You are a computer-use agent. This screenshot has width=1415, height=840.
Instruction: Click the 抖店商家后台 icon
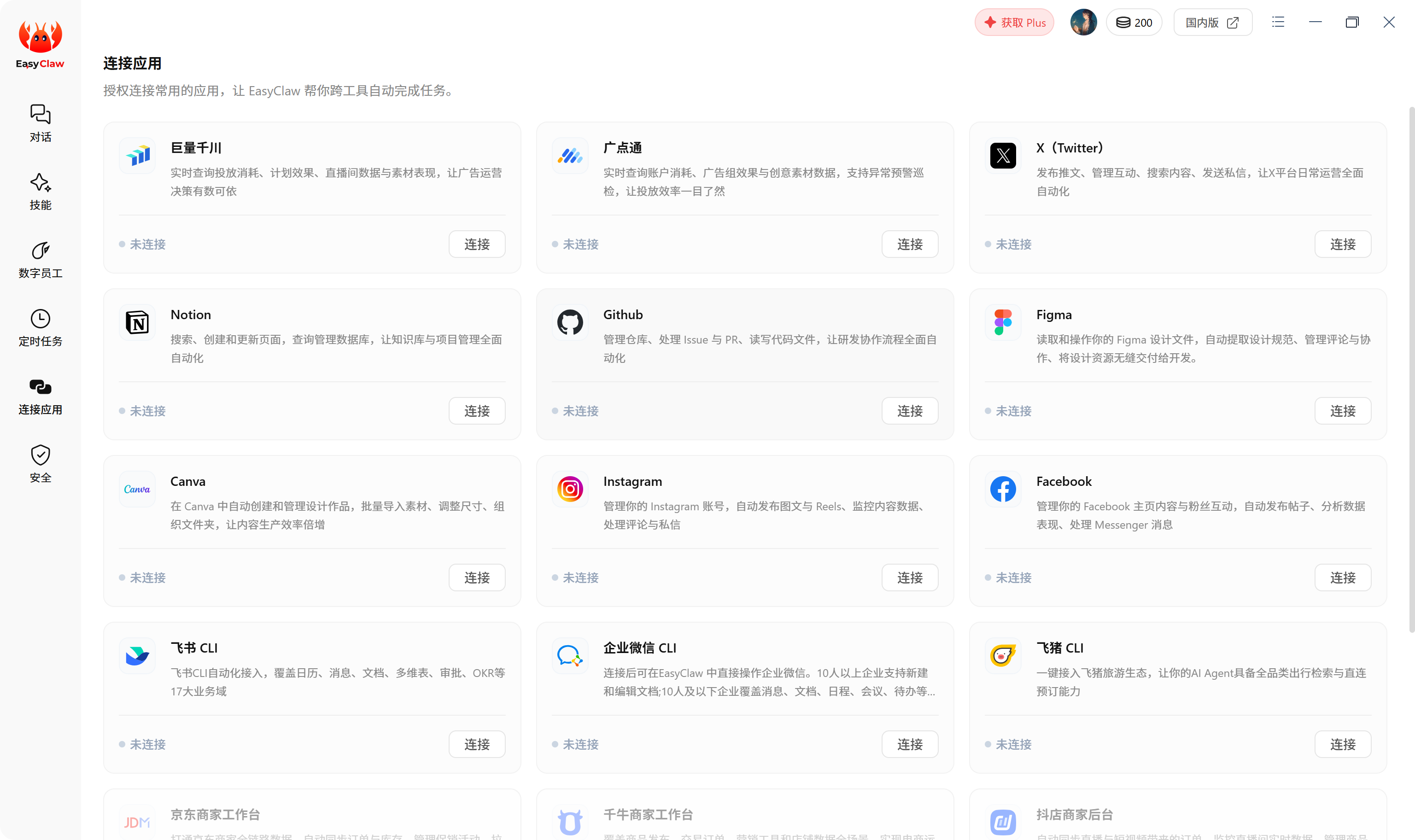(x=1003, y=822)
